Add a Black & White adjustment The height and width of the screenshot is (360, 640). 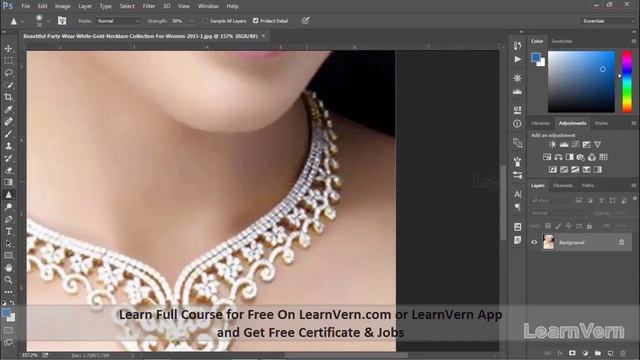point(569,157)
